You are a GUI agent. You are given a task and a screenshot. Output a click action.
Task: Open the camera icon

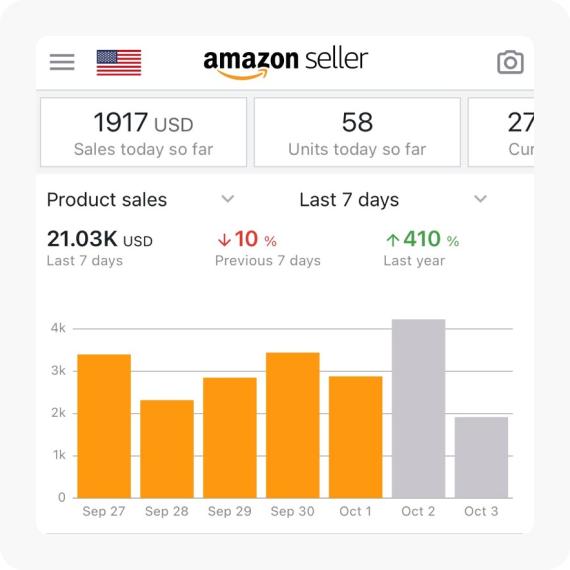coord(510,62)
